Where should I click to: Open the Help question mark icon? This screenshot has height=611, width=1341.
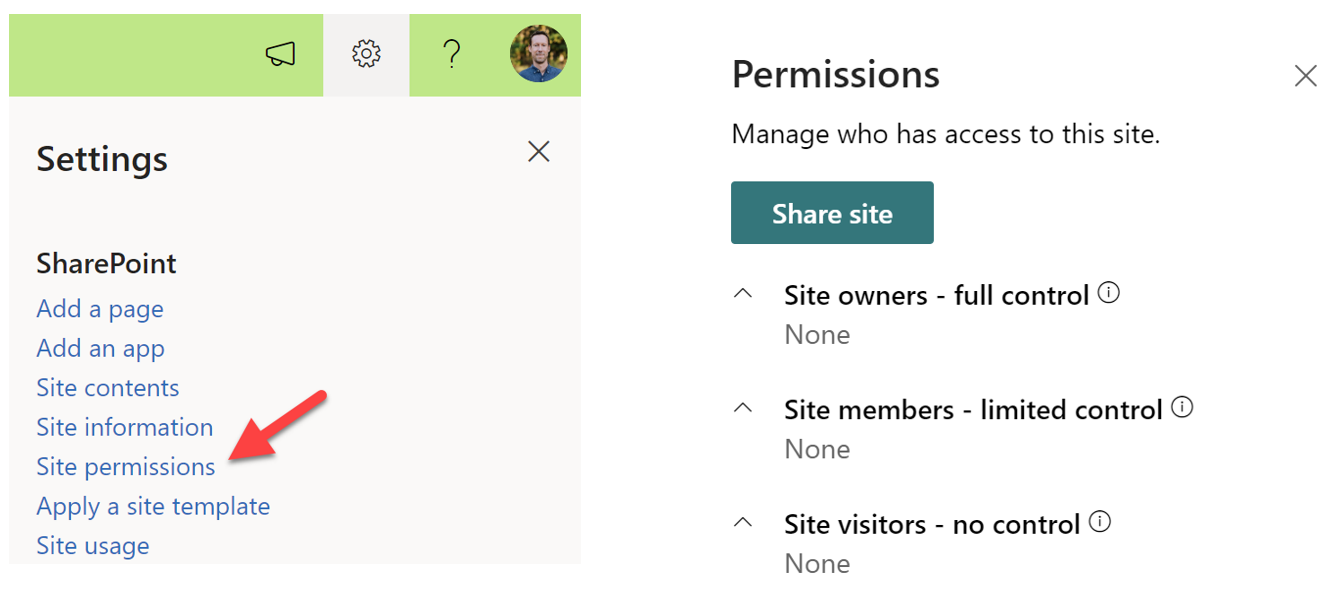452,55
